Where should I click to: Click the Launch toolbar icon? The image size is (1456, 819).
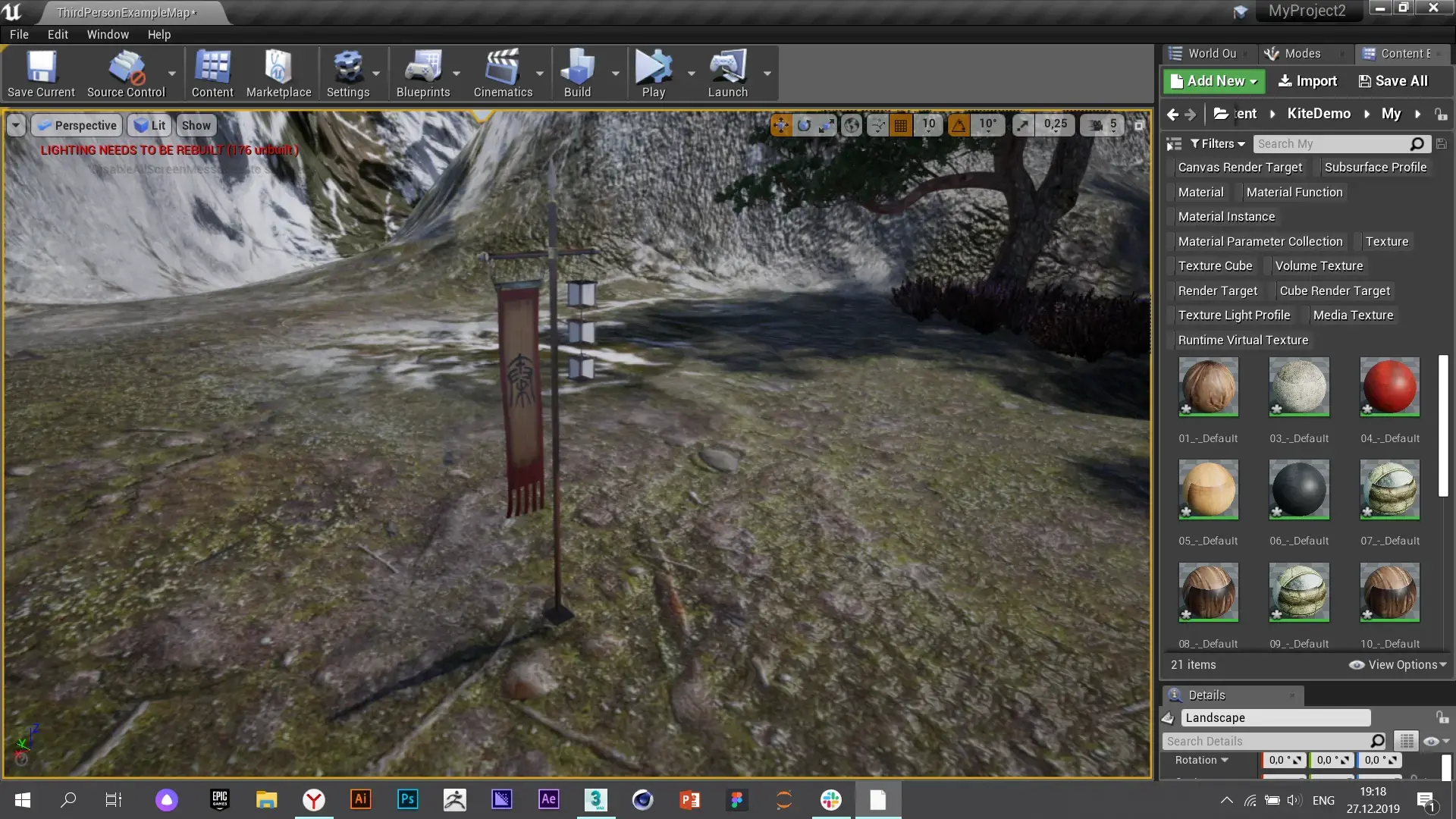(x=728, y=74)
